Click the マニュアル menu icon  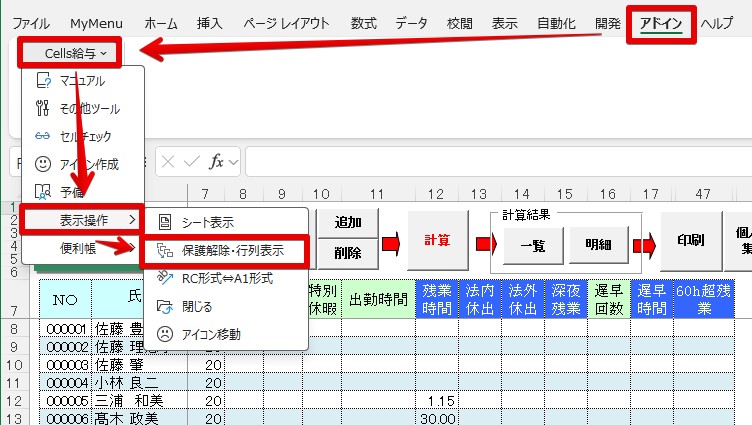click(x=42, y=81)
